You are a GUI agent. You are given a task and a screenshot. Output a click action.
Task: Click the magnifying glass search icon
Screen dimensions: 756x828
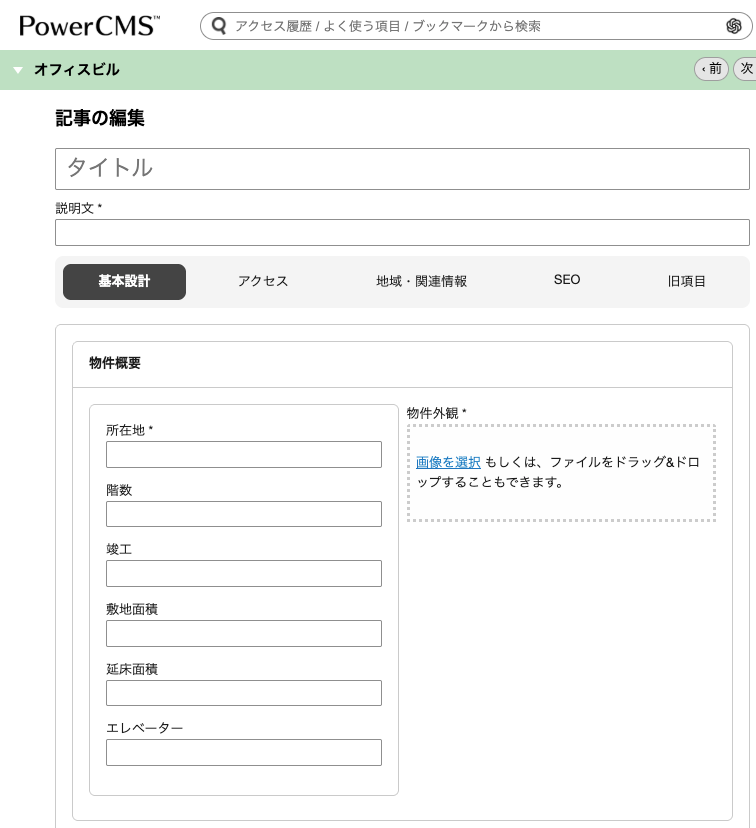(219, 26)
